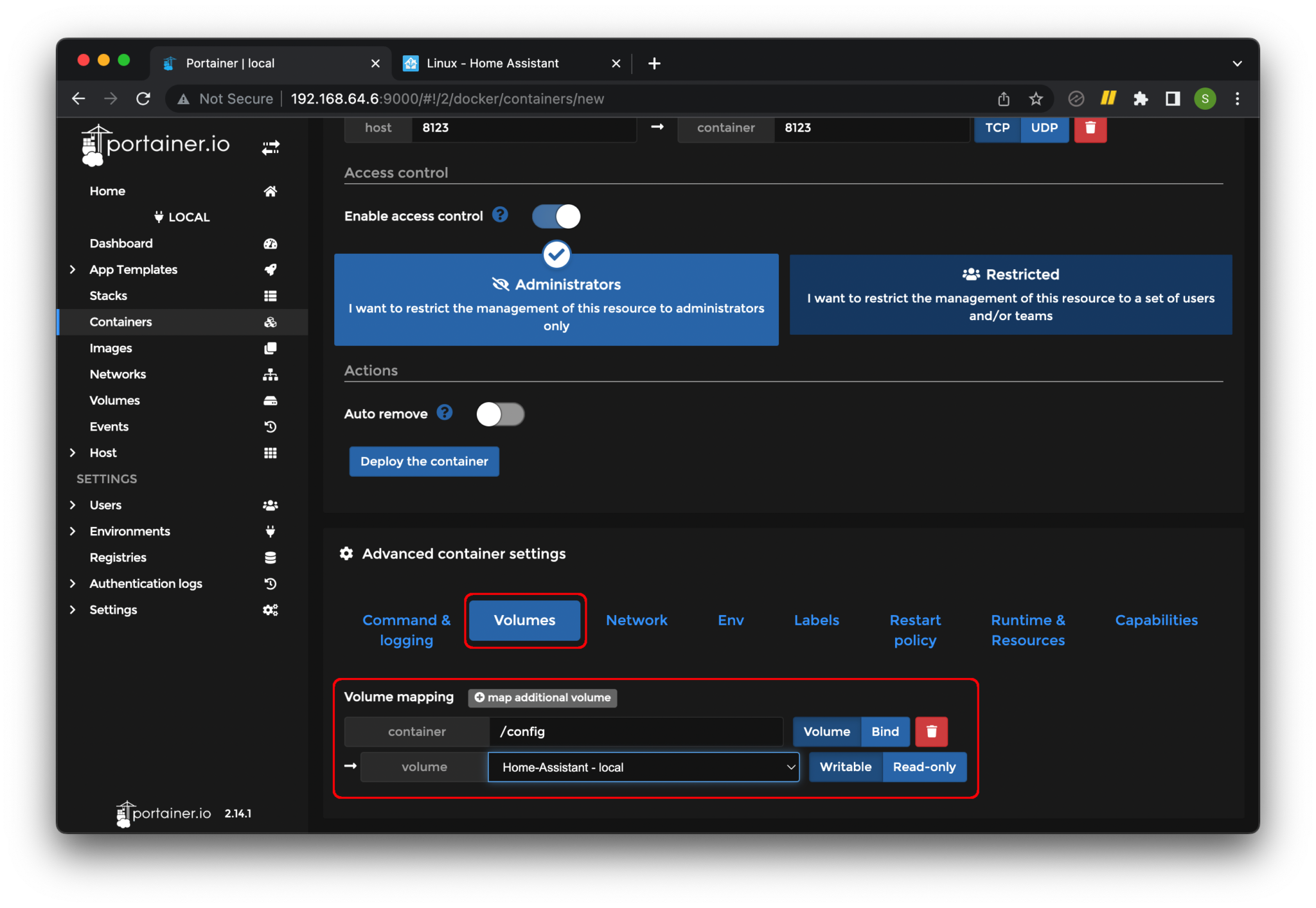1316x908 pixels.
Task: Open the browser extensions puzzle icon
Action: point(1140,99)
